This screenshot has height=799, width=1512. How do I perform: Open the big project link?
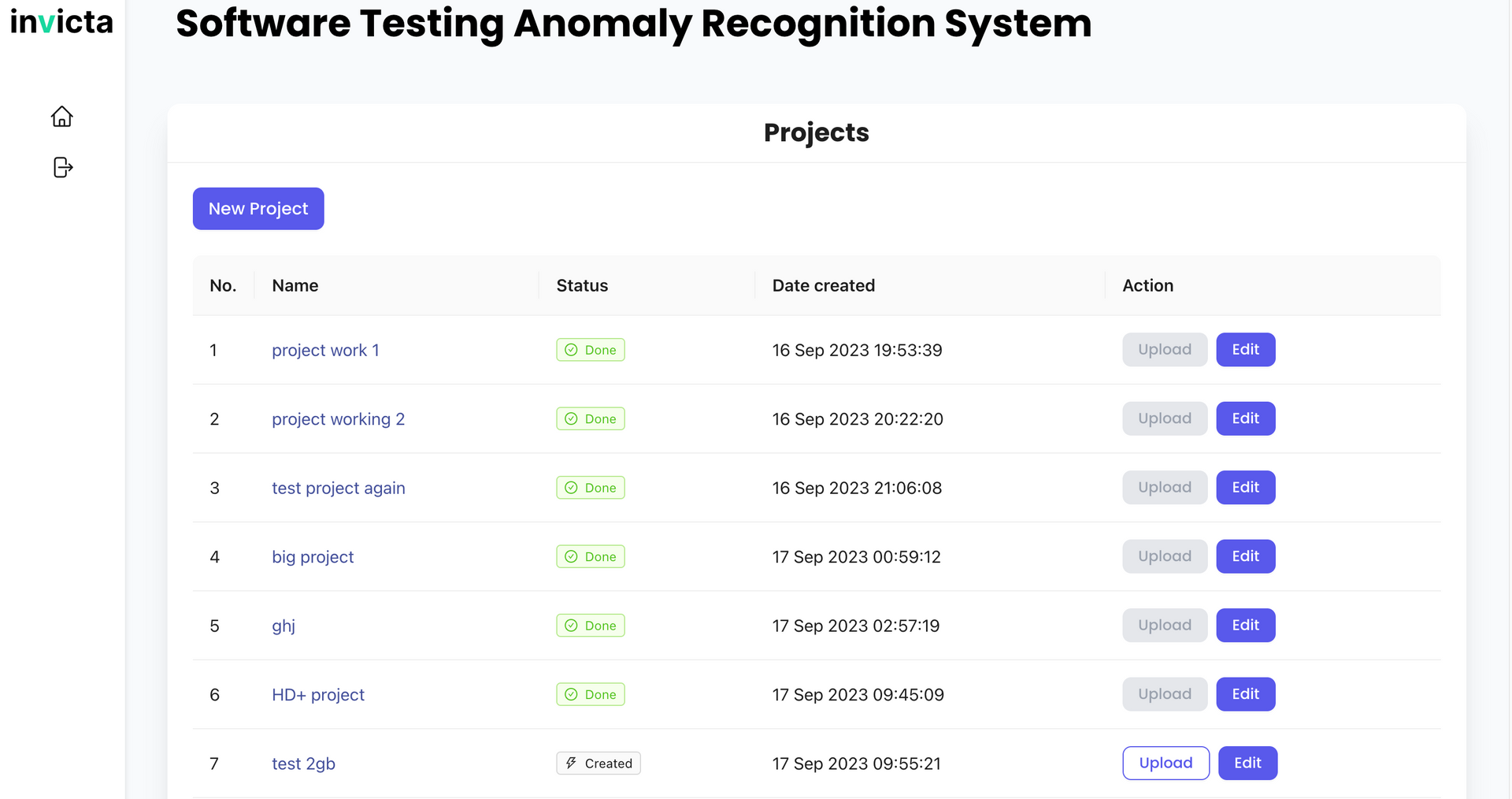point(313,557)
